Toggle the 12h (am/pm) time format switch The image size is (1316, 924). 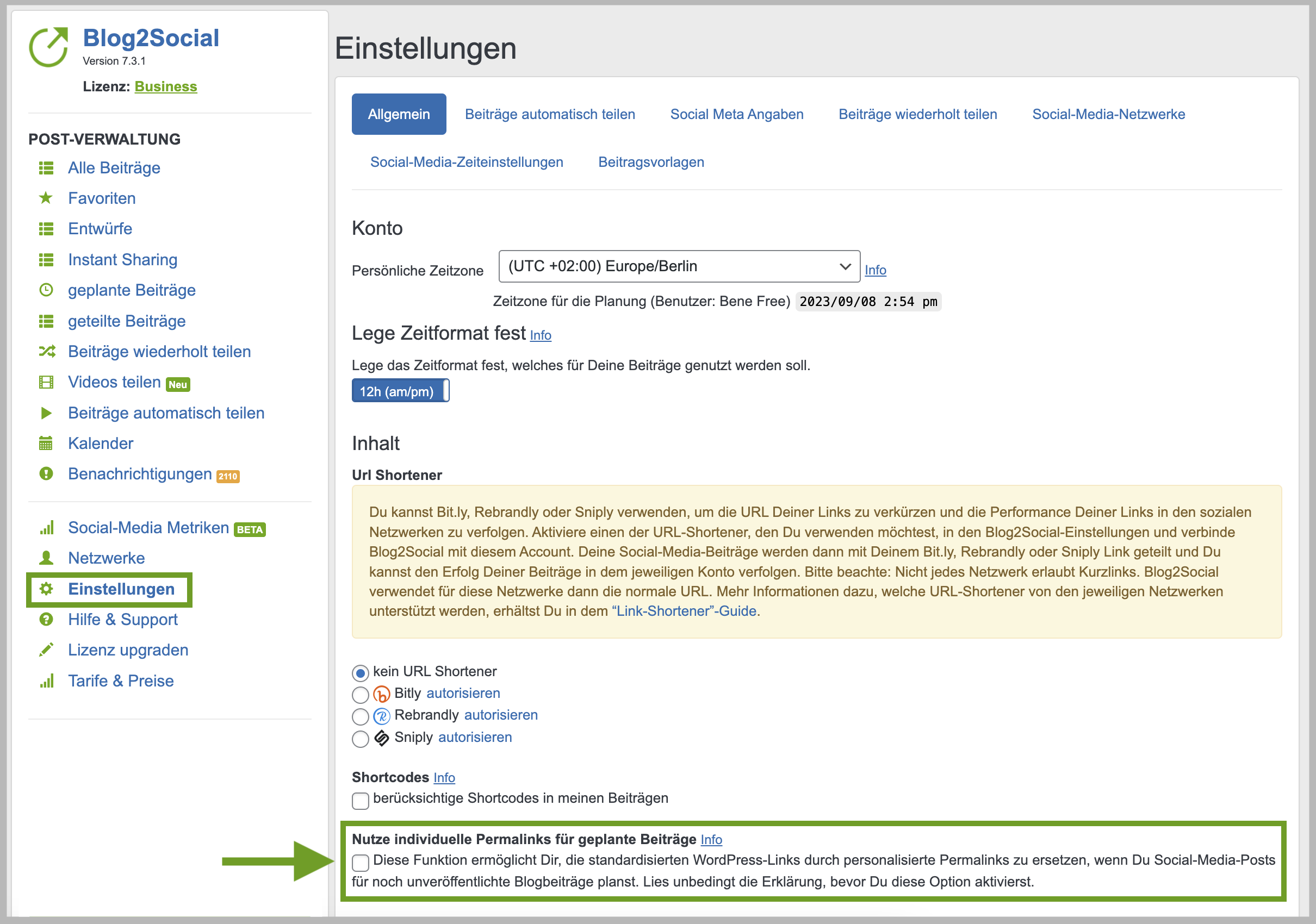[401, 391]
